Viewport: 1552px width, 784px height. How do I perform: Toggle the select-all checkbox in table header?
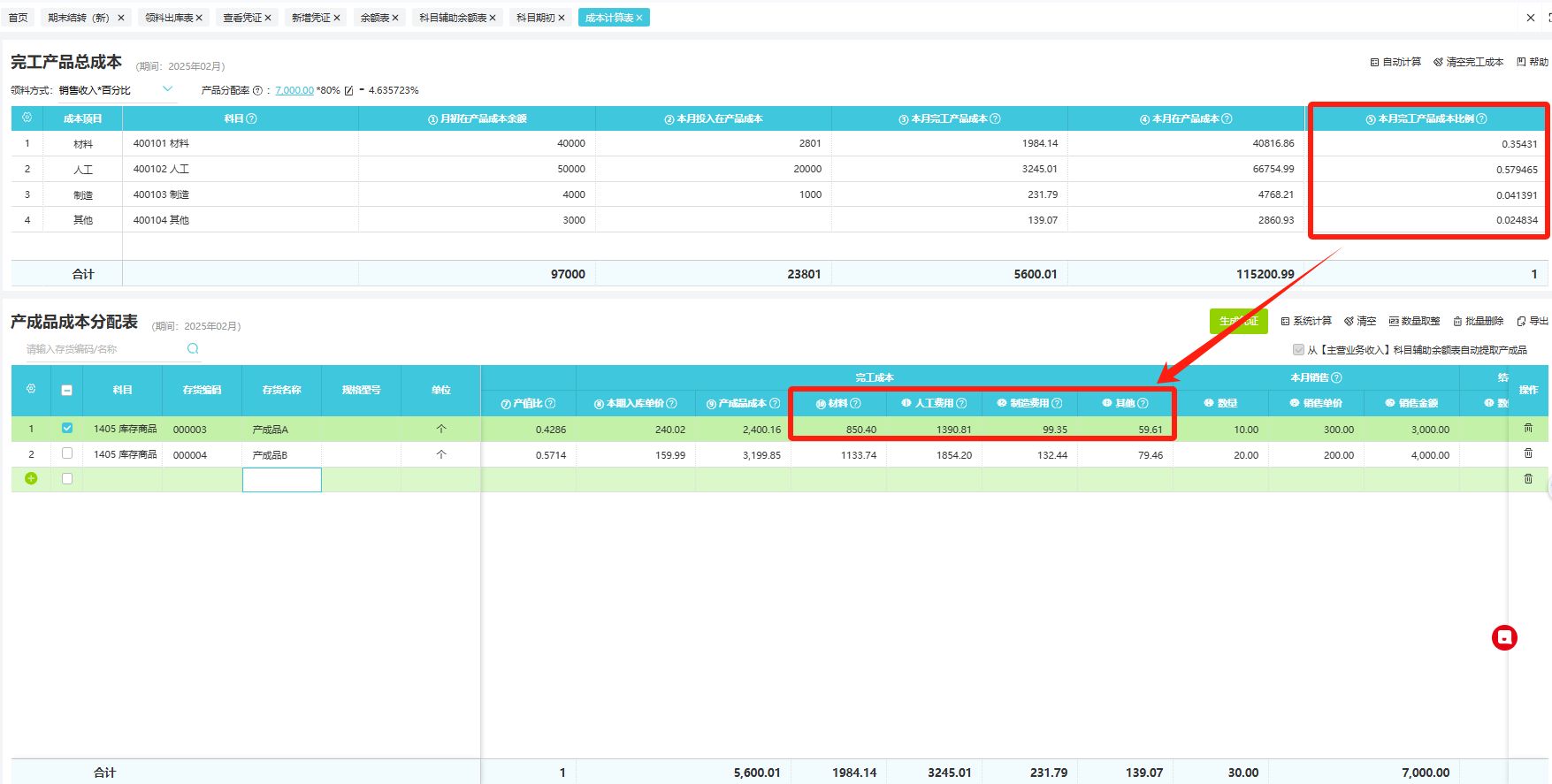(x=67, y=390)
